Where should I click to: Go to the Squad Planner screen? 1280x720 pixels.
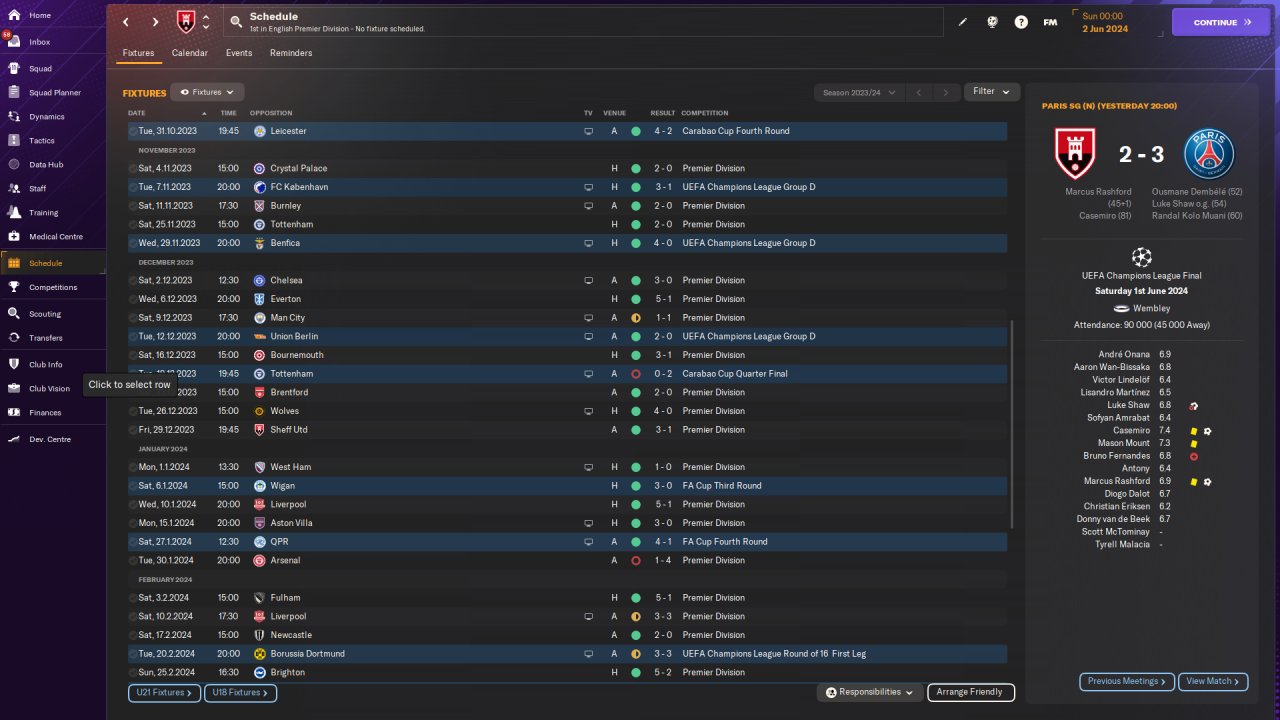tap(55, 93)
